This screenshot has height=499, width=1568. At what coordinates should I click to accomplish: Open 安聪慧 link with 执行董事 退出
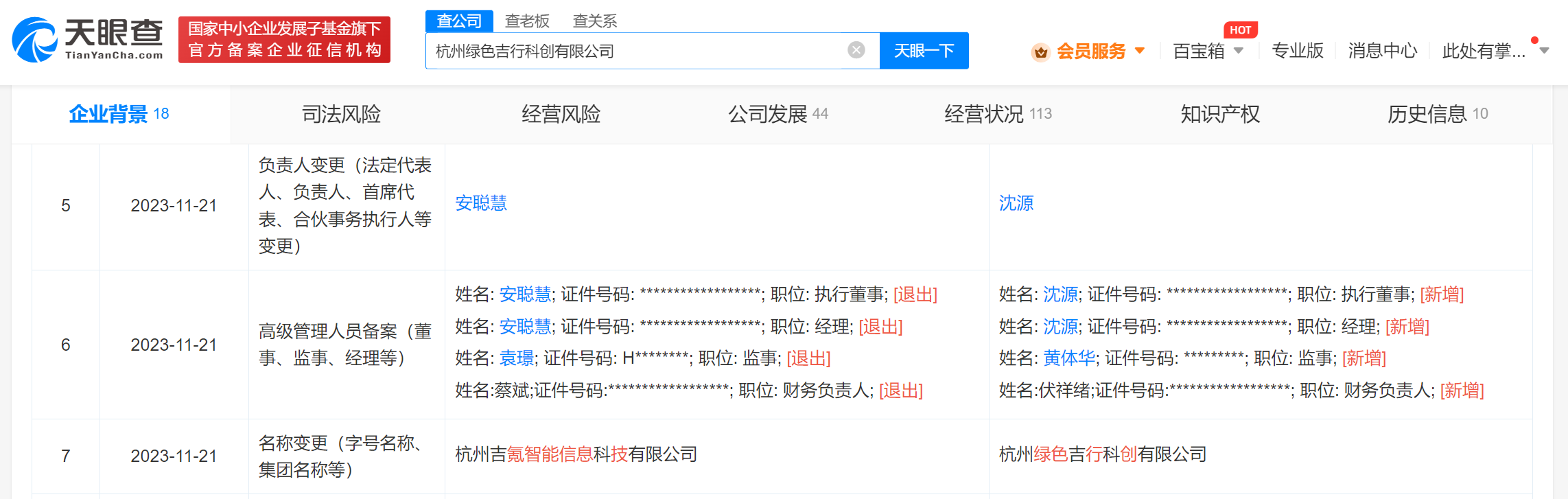click(x=525, y=294)
